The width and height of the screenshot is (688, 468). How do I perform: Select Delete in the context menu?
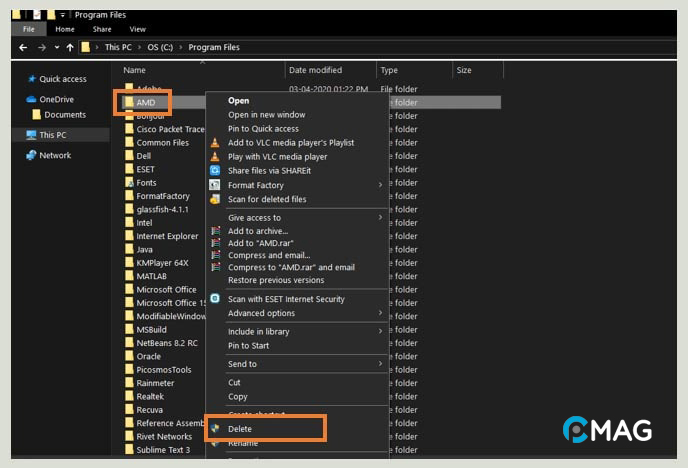tap(240, 429)
